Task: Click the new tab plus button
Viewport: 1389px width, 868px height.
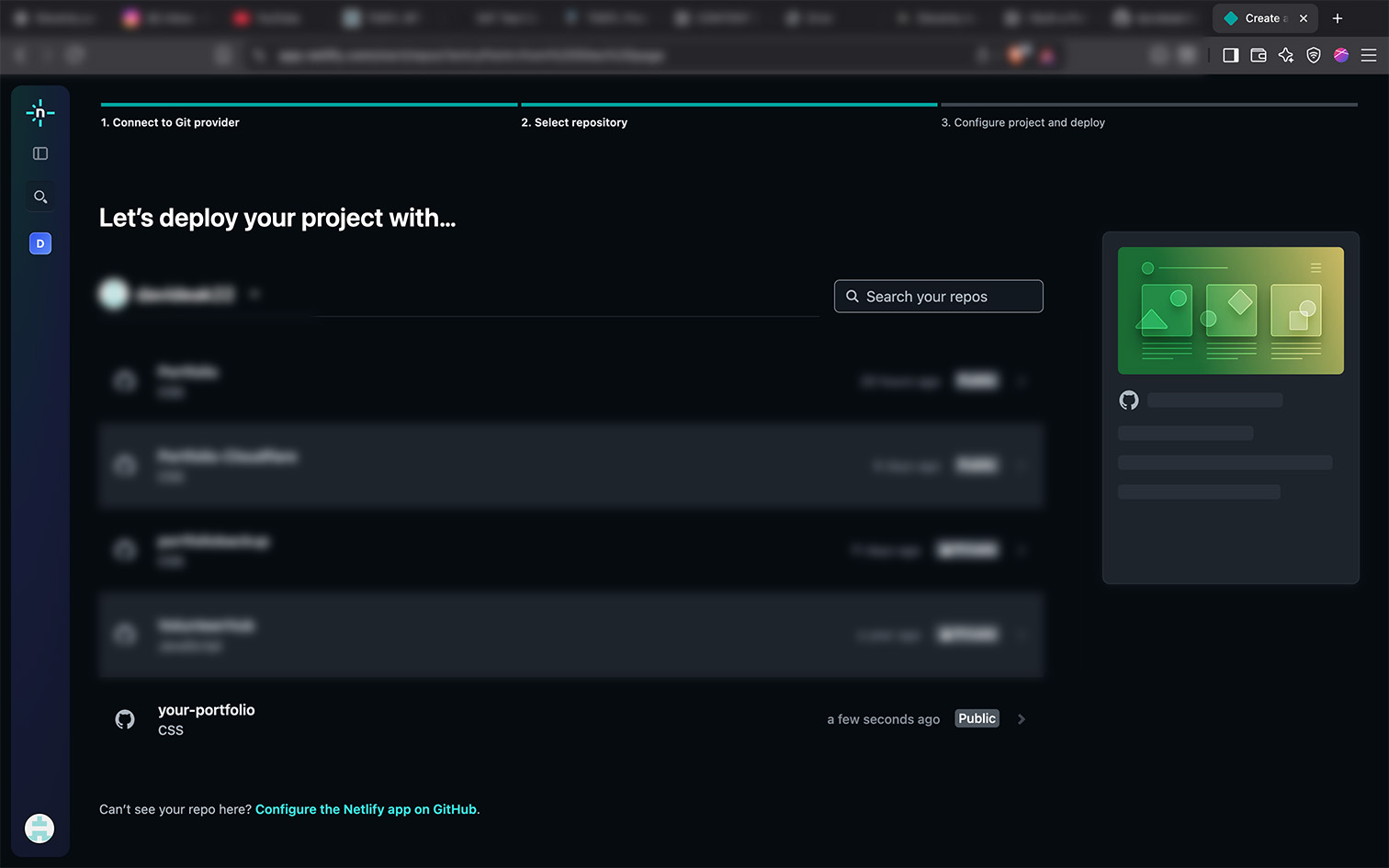Action: (1338, 18)
